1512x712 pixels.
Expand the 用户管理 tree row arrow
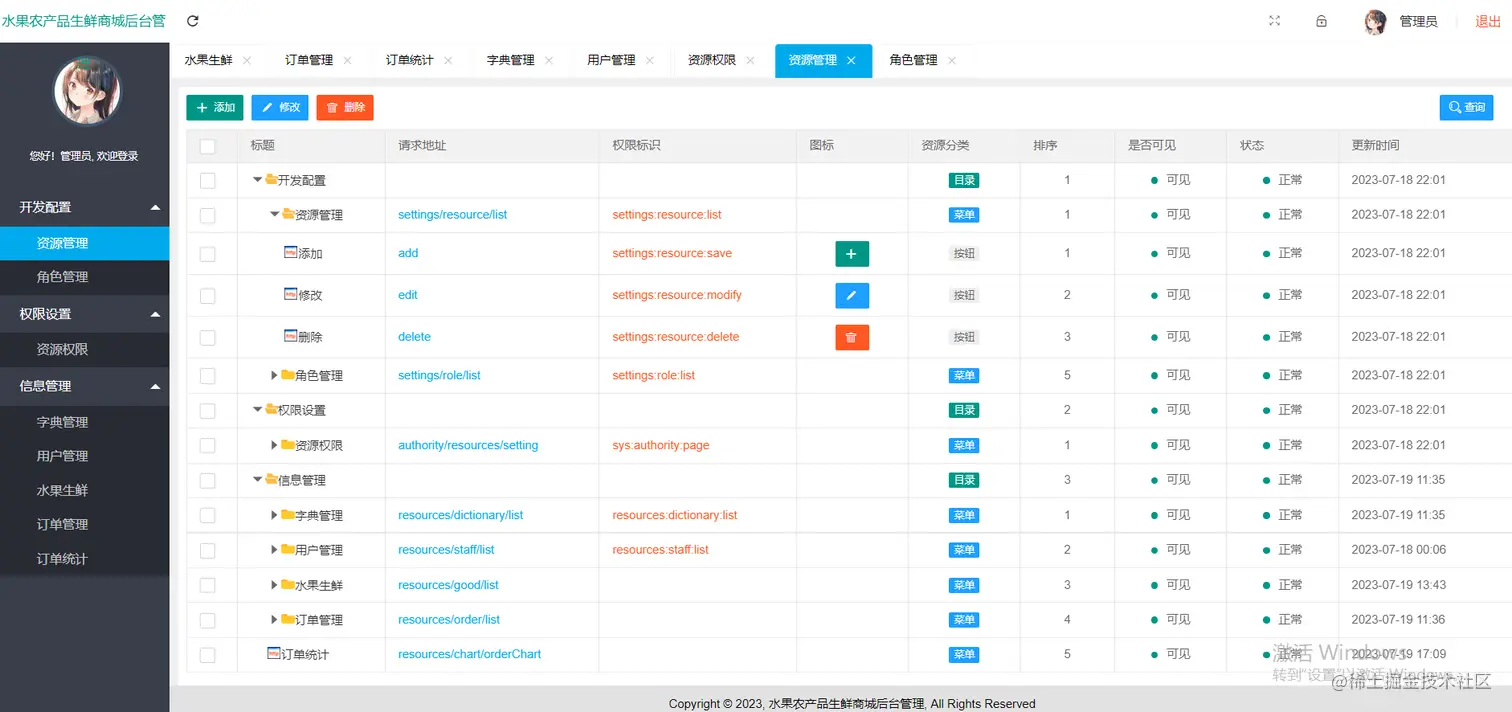coord(274,550)
